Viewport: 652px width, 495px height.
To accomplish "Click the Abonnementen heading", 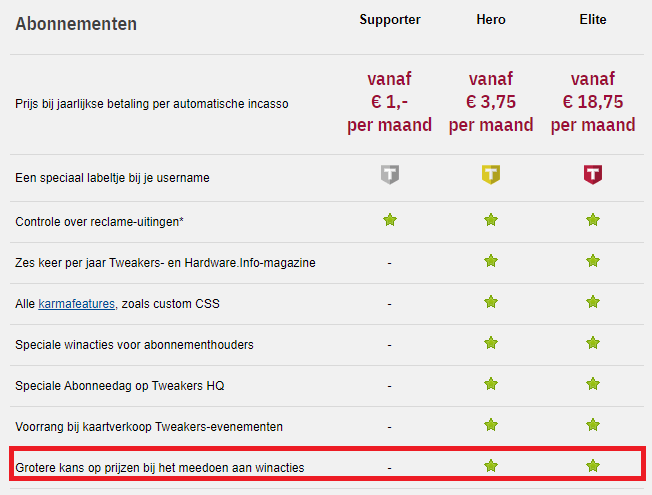I will click(76, 23).
